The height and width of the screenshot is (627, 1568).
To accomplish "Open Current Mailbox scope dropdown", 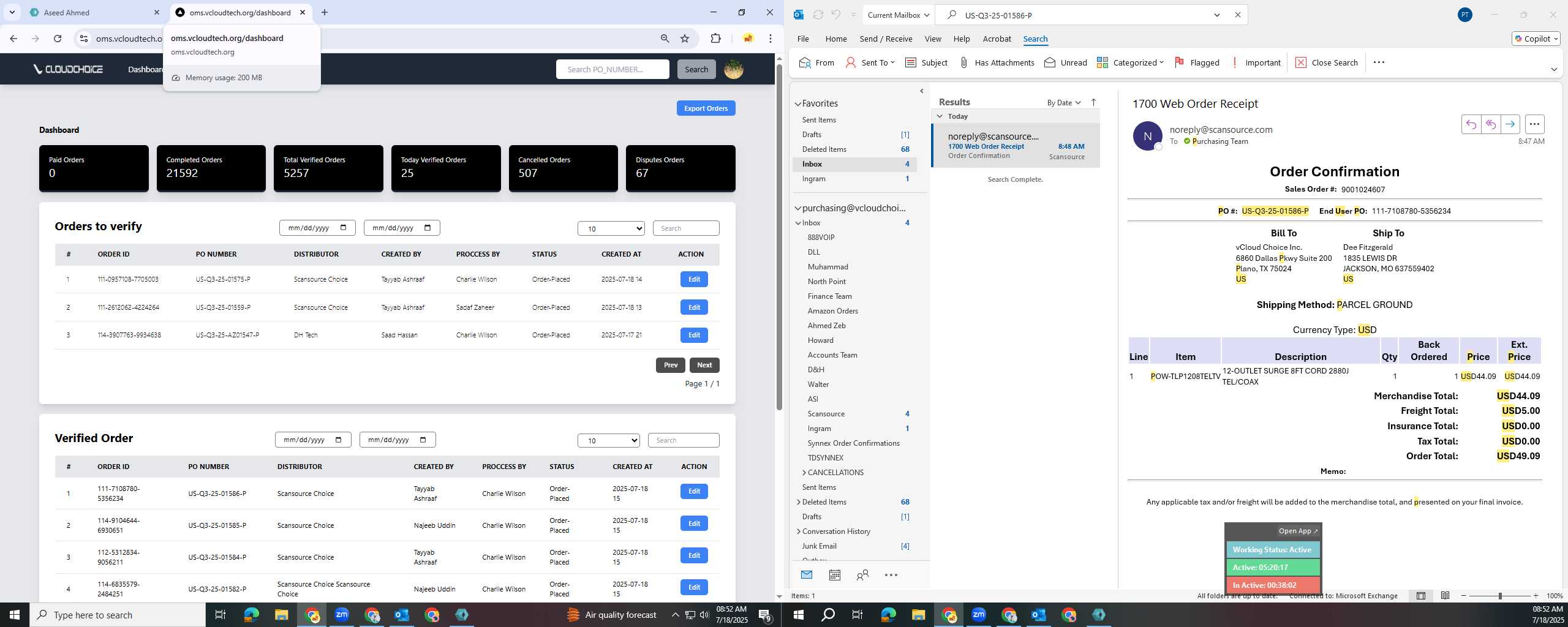I will coord(898,15).
